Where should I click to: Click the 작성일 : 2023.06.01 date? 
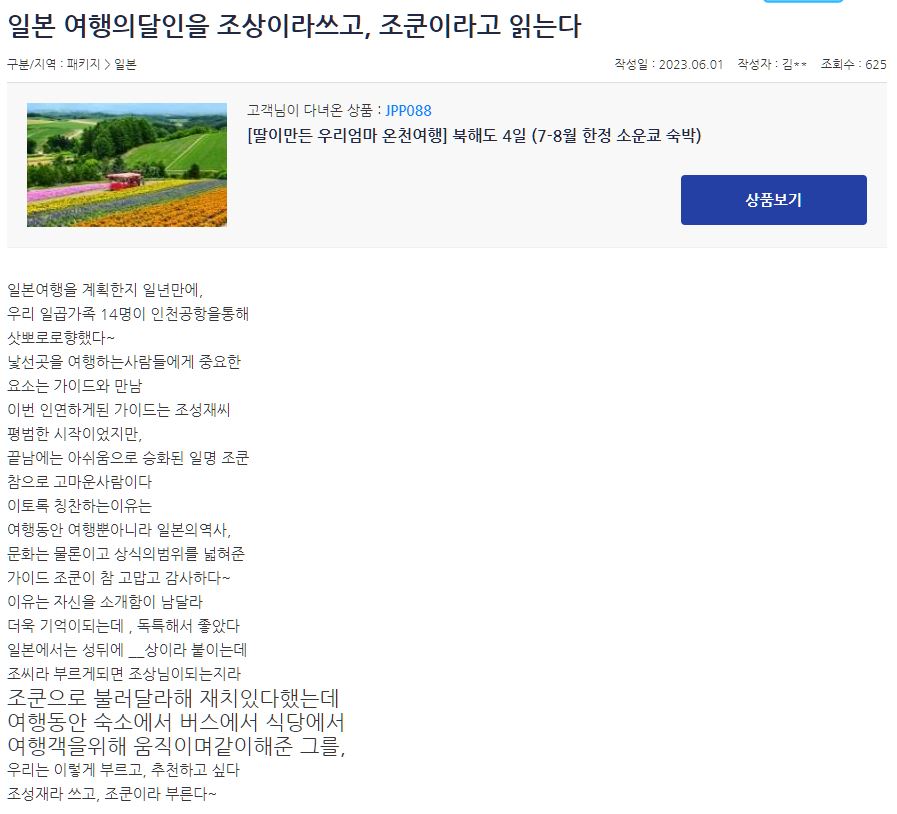coord(669,64)
